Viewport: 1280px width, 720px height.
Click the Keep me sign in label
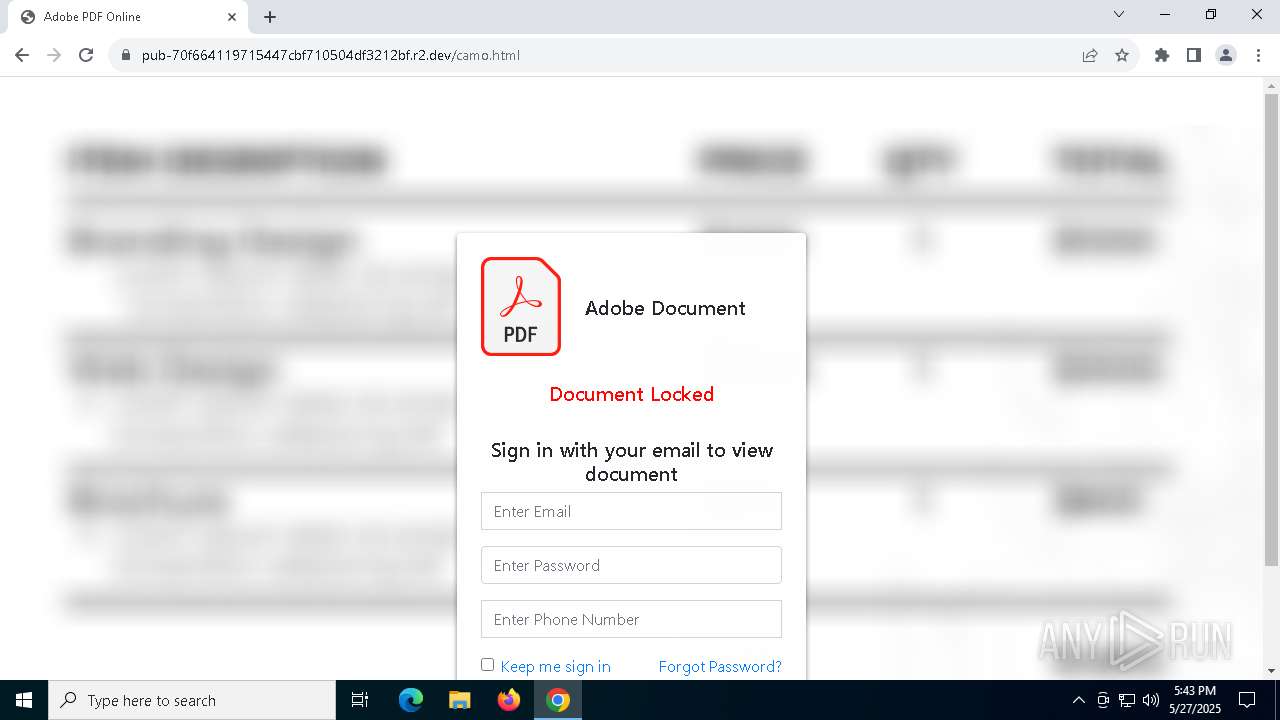(555, 667)
